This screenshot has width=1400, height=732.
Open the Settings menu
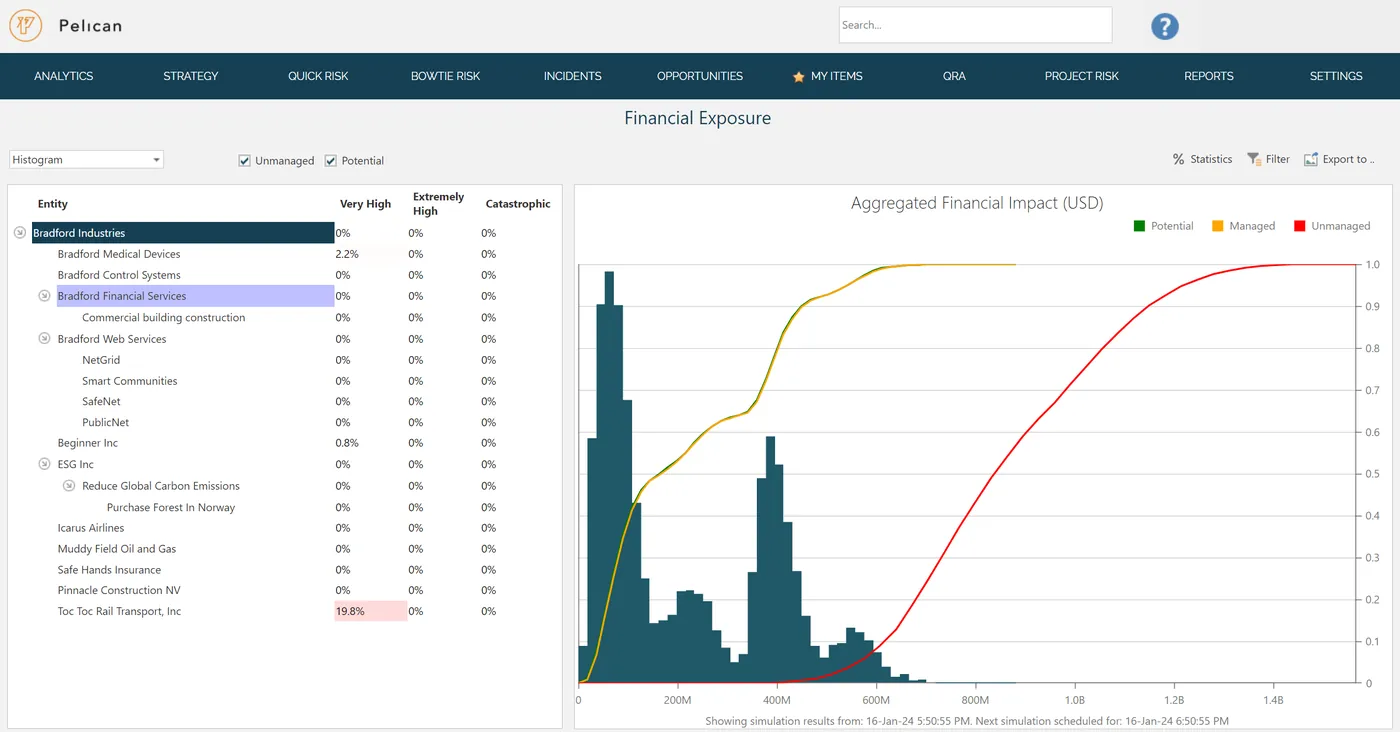click(x=1336, y=76)
